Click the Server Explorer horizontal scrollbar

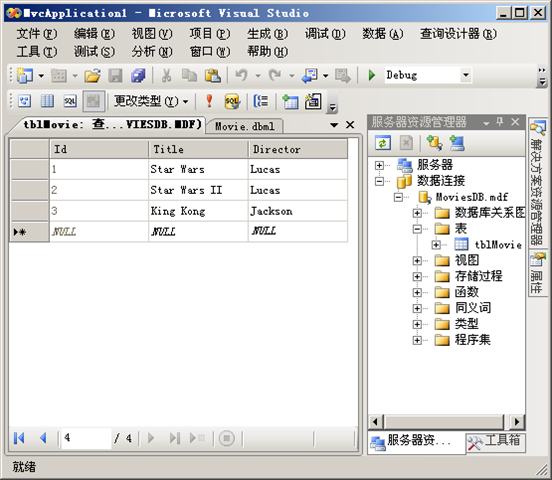tap(445, 422)
